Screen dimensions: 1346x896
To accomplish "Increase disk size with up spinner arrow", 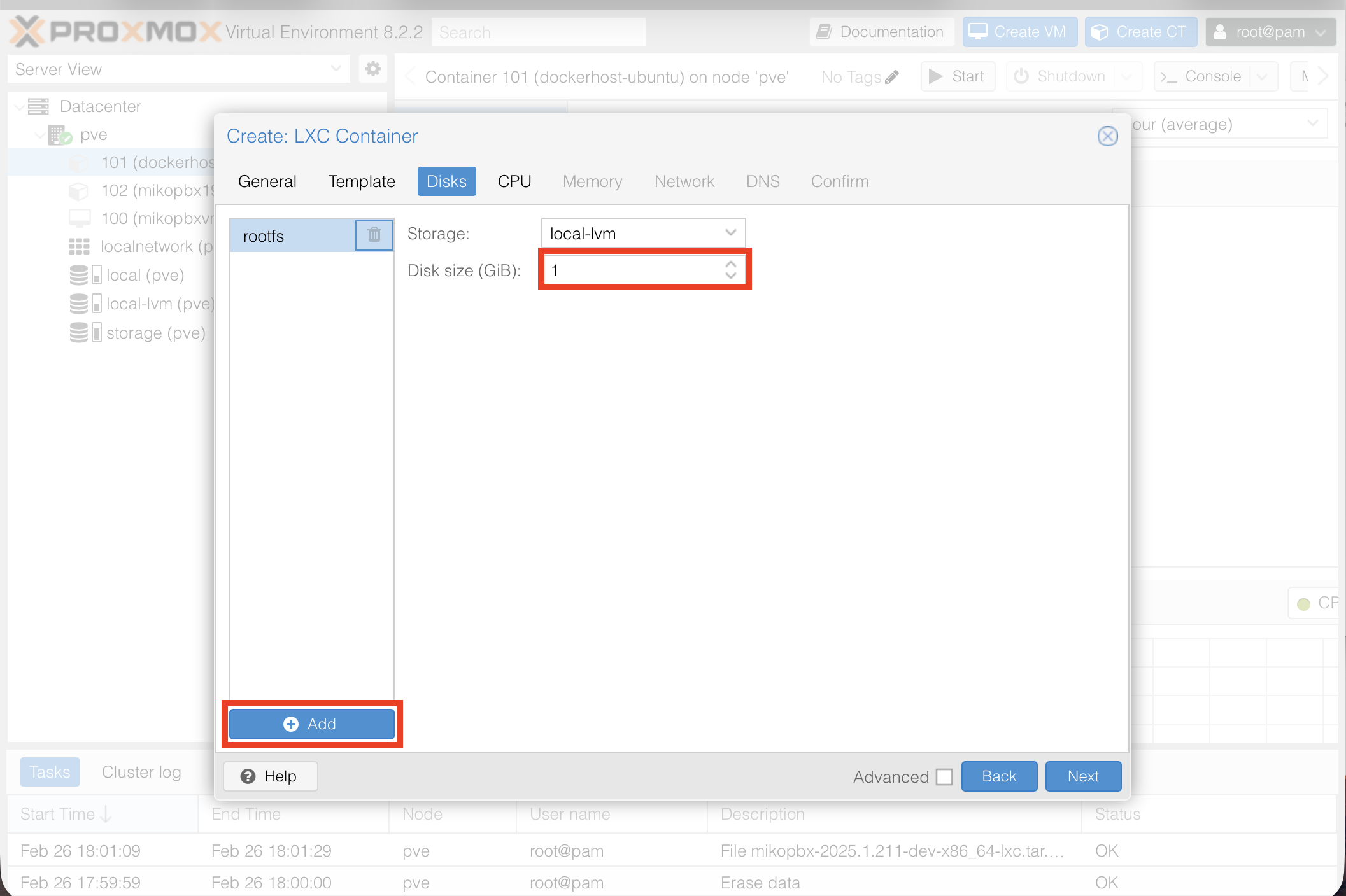I will [731, 264].
